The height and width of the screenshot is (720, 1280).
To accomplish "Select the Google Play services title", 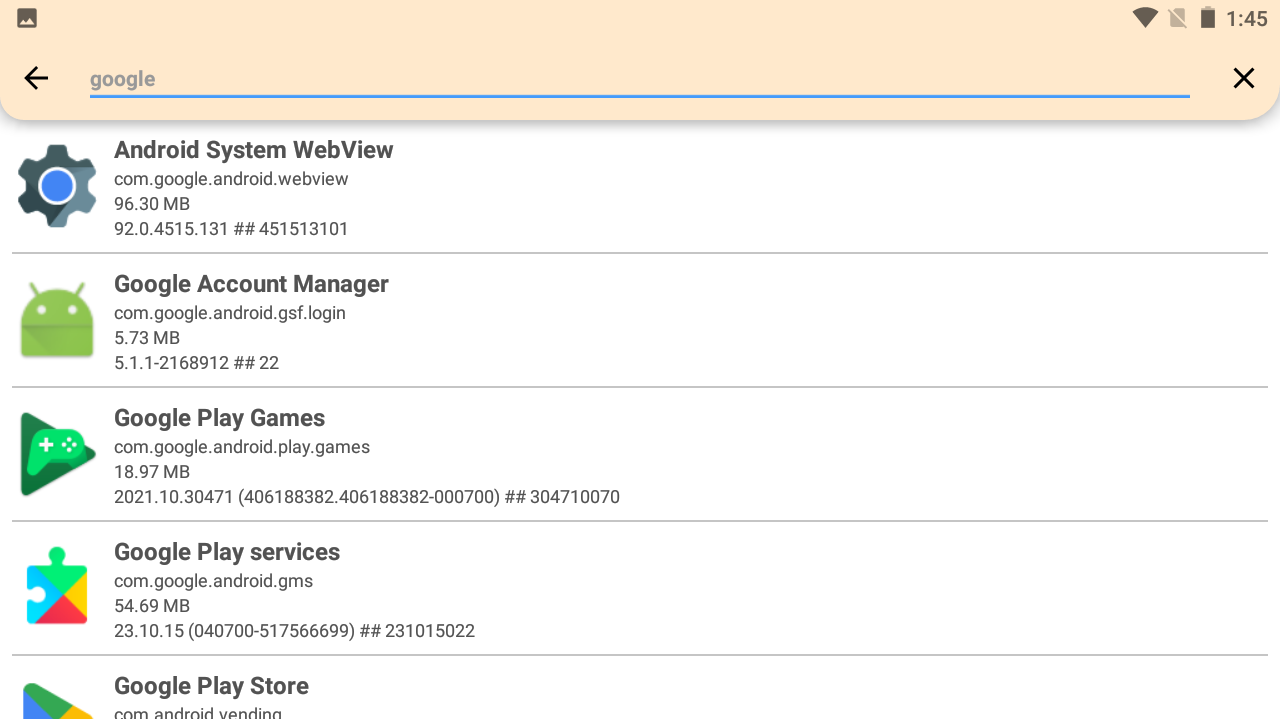I will pos(227,552).
